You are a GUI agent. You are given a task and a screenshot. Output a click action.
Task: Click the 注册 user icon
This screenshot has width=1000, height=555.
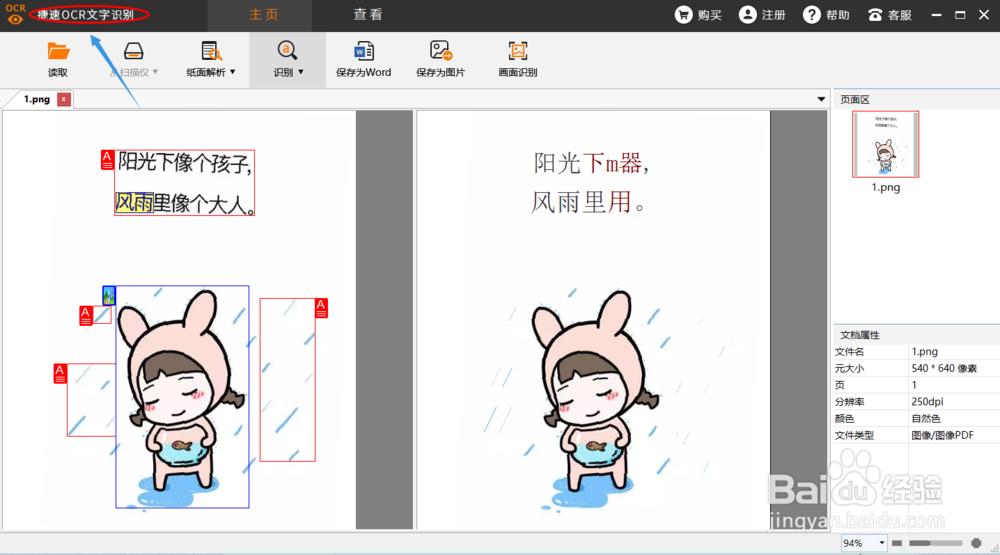click(747, 15)
